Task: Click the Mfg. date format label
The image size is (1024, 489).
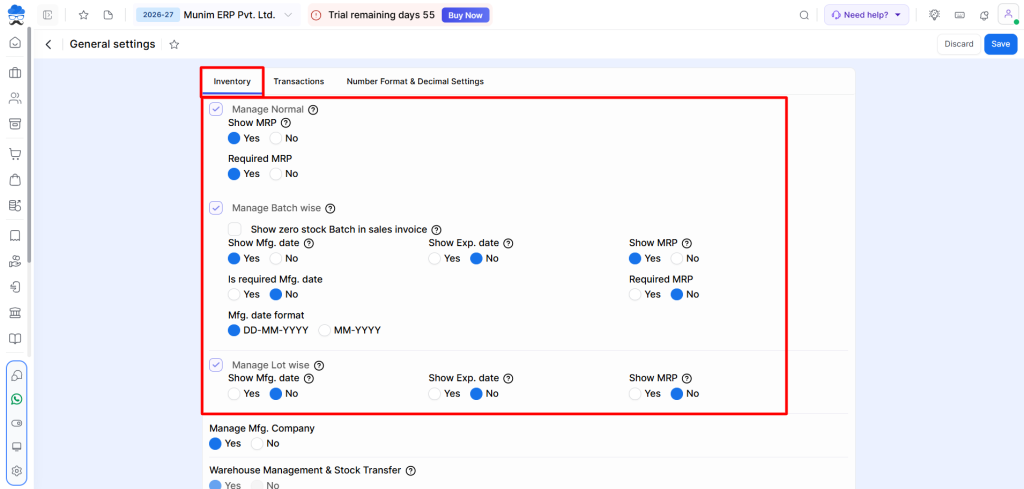Action: pyautogui.click(x=266, y=315)
